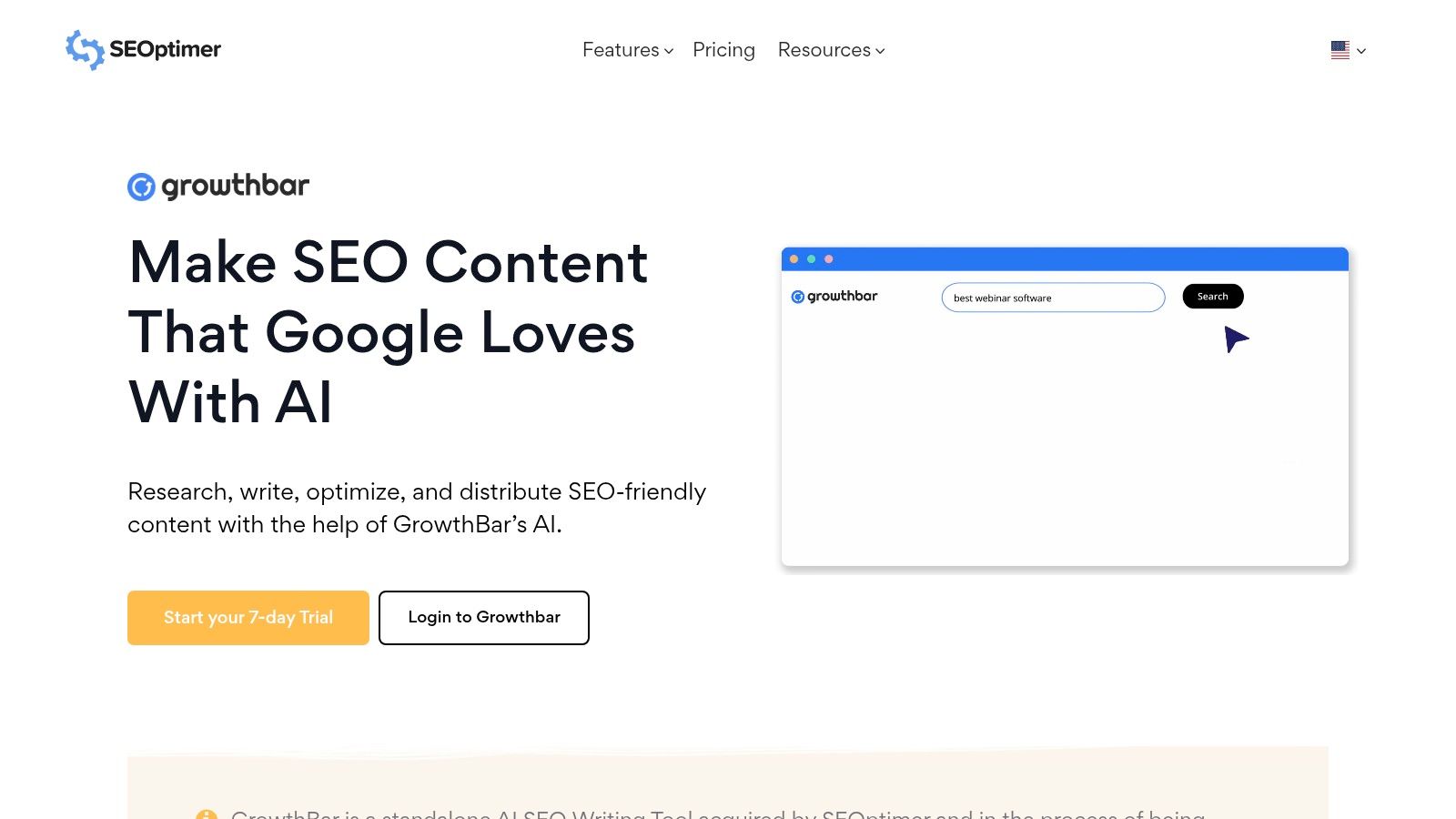Screen dimensions: 1456x819
Task: Click the 'Research, write, optimize' description text
Action: [x=417, y=508]
